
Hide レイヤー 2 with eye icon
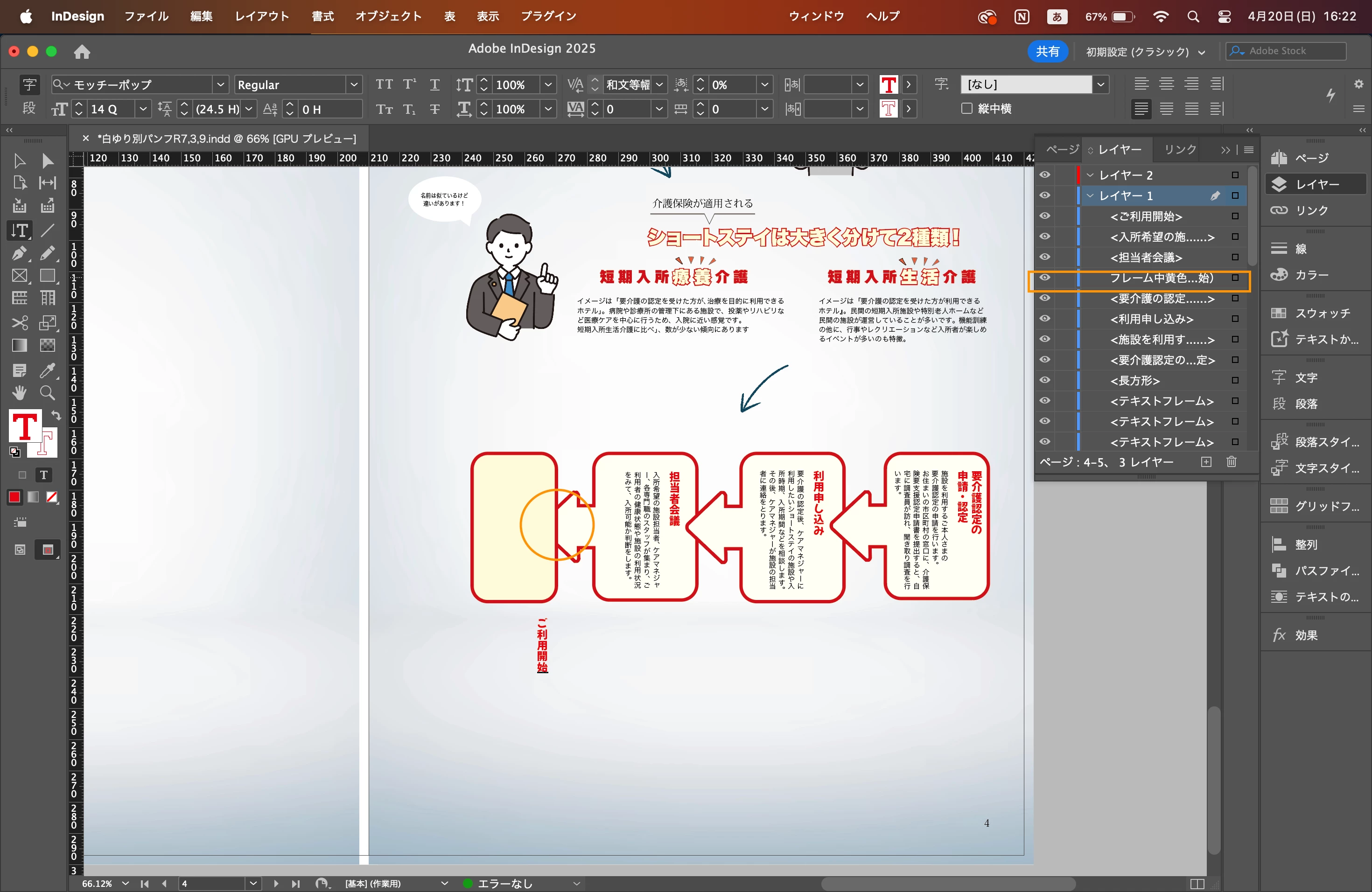point(1044,174)
